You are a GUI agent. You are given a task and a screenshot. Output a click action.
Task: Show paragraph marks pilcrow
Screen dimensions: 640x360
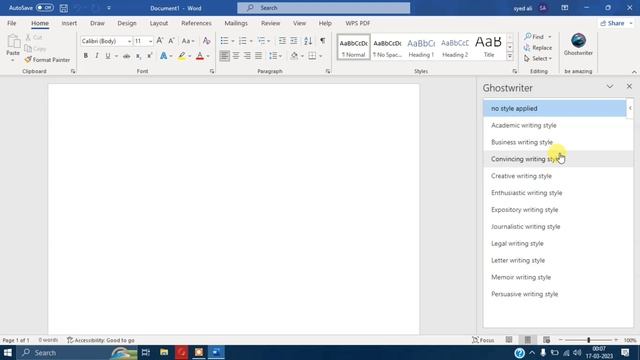323,41
